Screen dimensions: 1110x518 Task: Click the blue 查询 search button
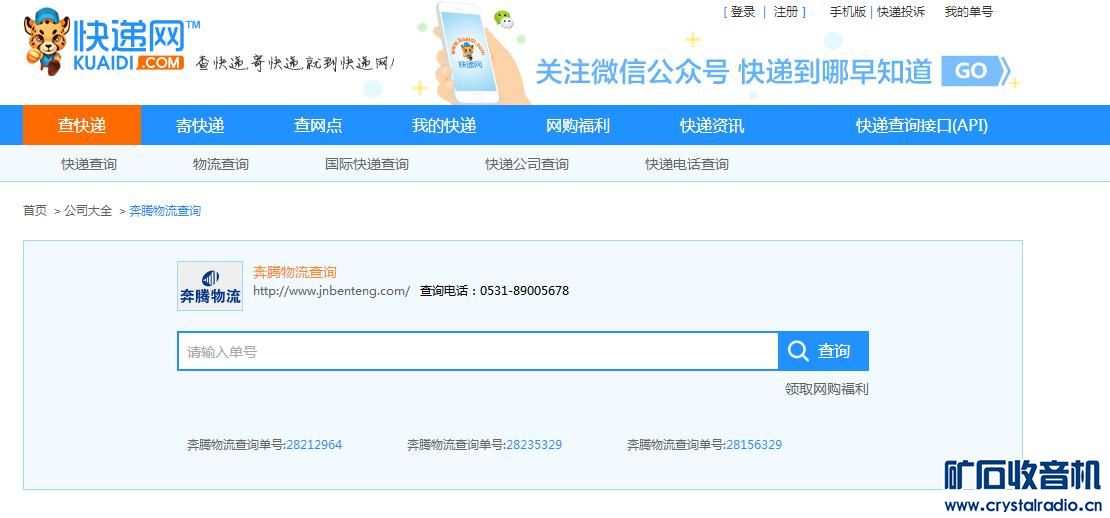click(823, 351)
